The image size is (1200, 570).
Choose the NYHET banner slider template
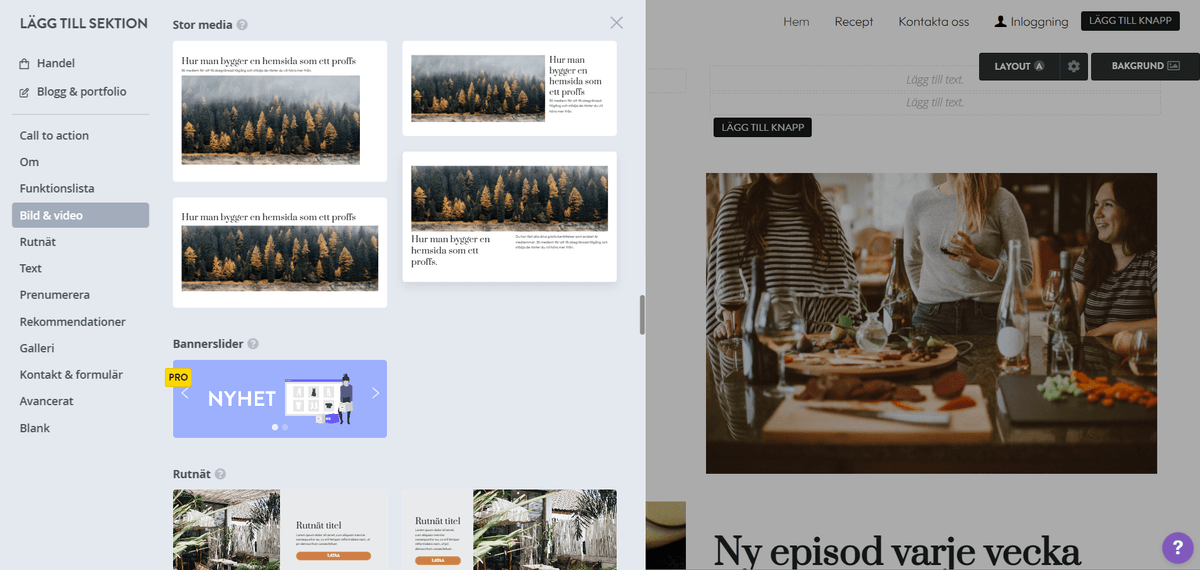point(280,399)
